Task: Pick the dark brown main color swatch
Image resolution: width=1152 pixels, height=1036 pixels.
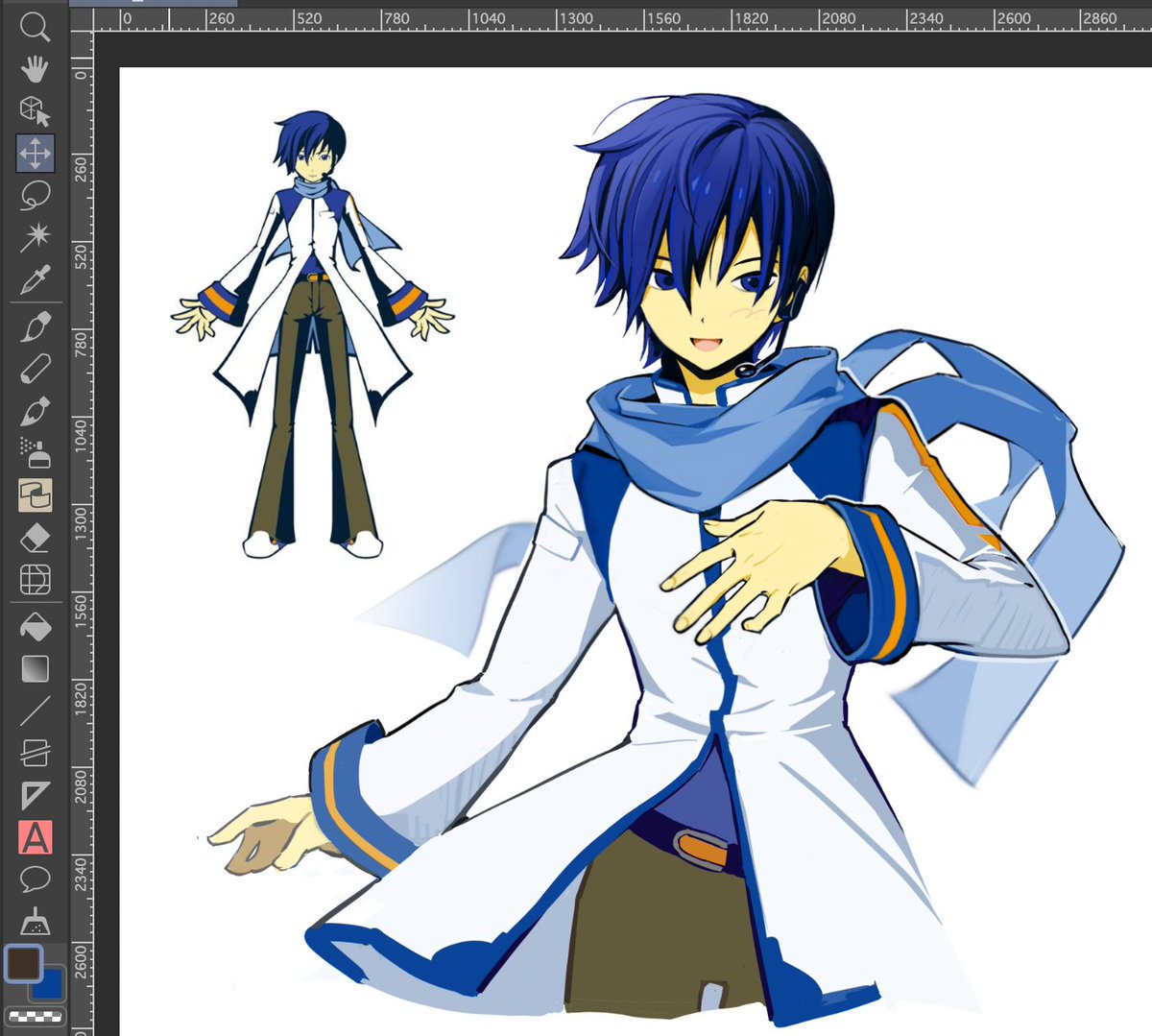Action: coord(24,964)
